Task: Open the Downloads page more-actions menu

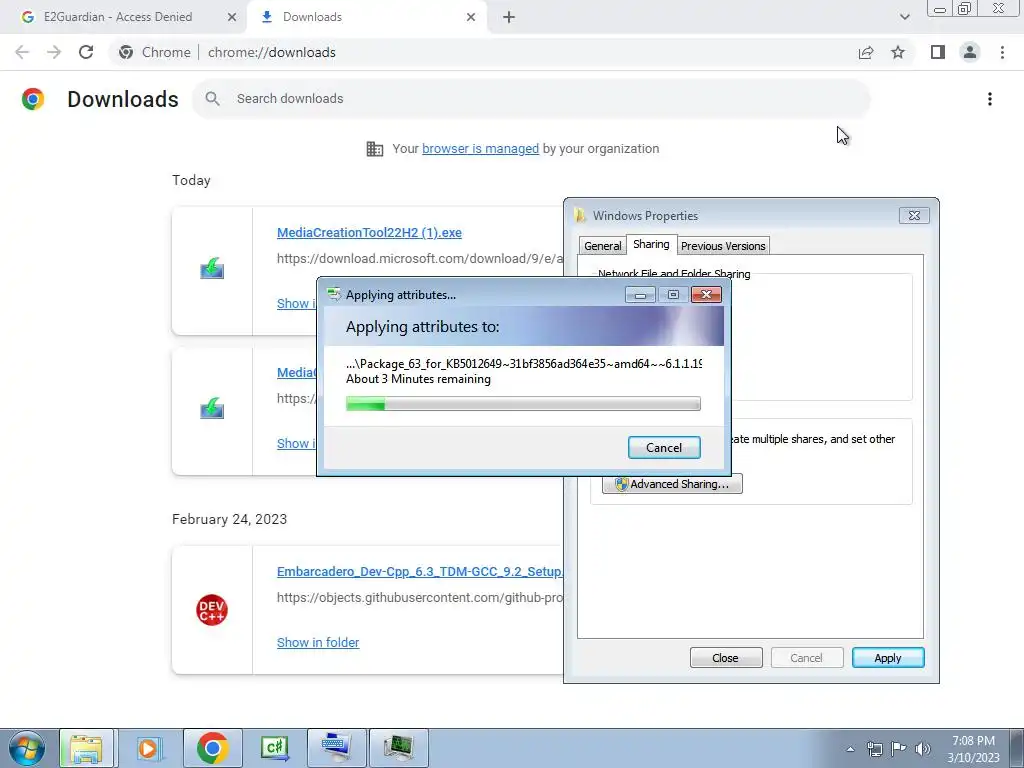Action: coord(990,99)
